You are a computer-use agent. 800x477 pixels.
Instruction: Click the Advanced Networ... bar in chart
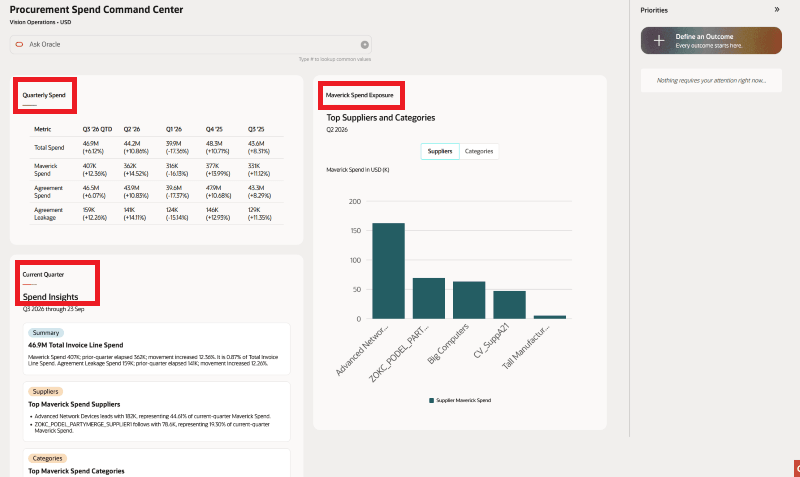pyautogui.click(x=388, y=271)
